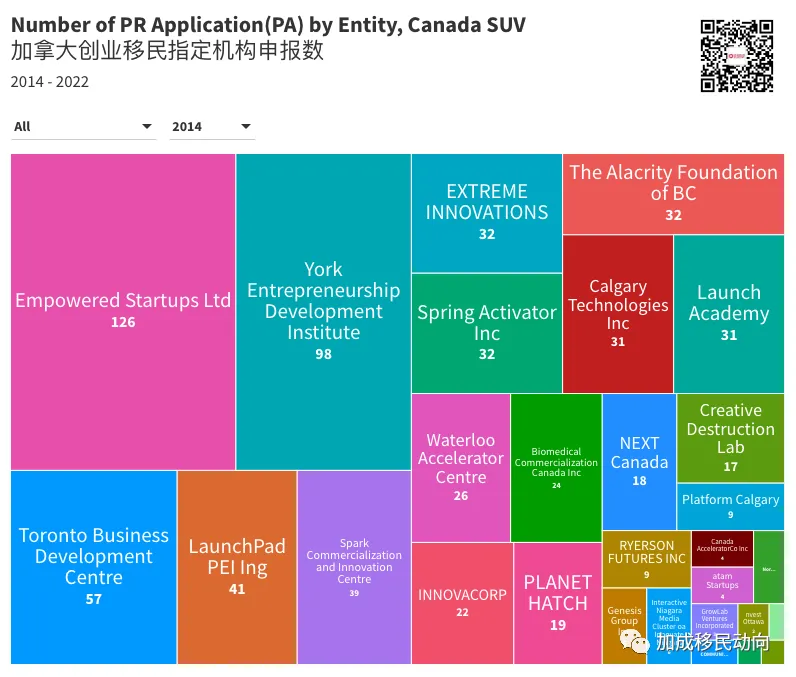Open the 2014 year selector dropdown
Image resolution: width=796 pixels, height=677 pixels.
[x=212, y=126]
